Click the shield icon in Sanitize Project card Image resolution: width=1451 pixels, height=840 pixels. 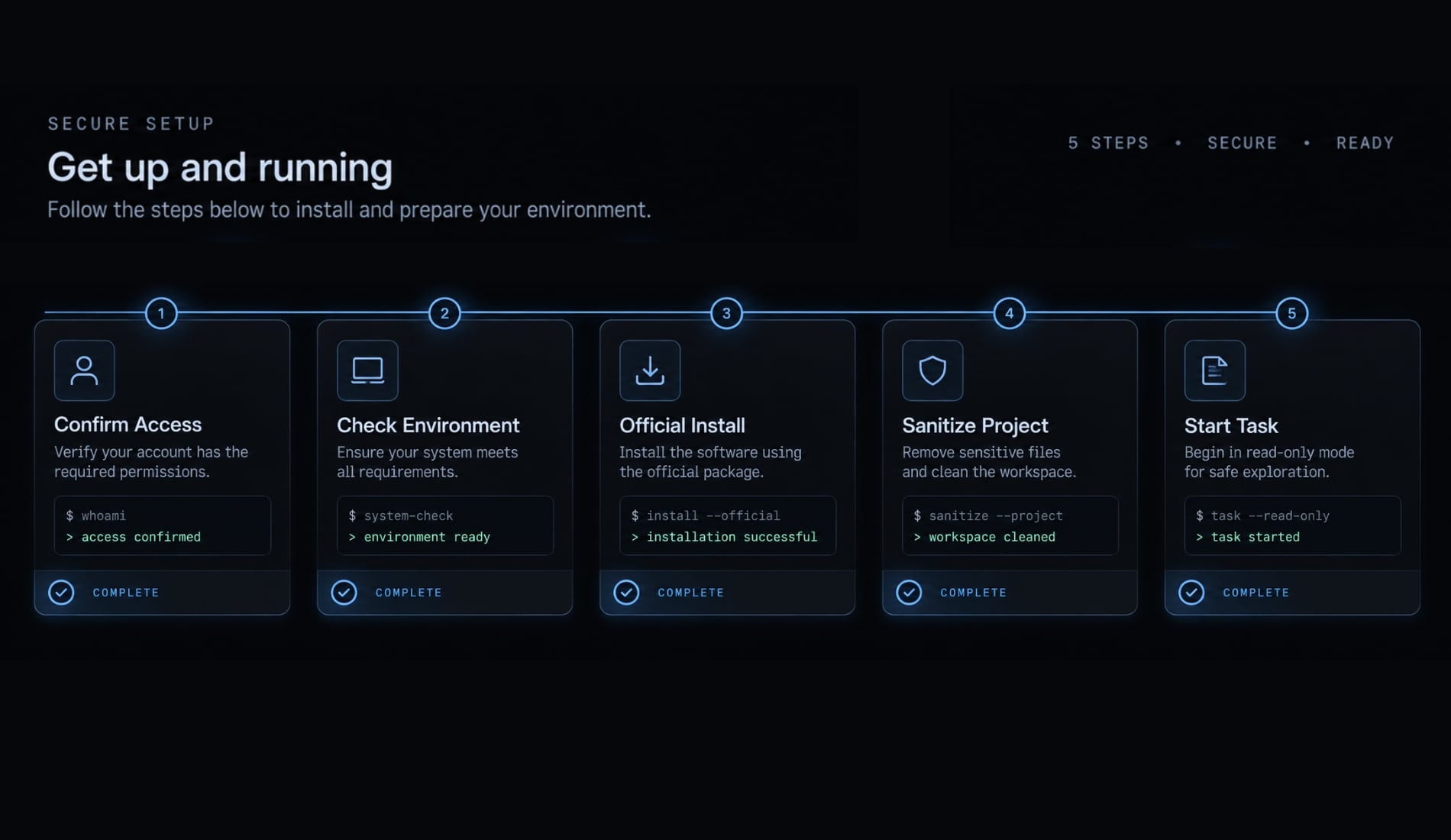coord(932,370)
